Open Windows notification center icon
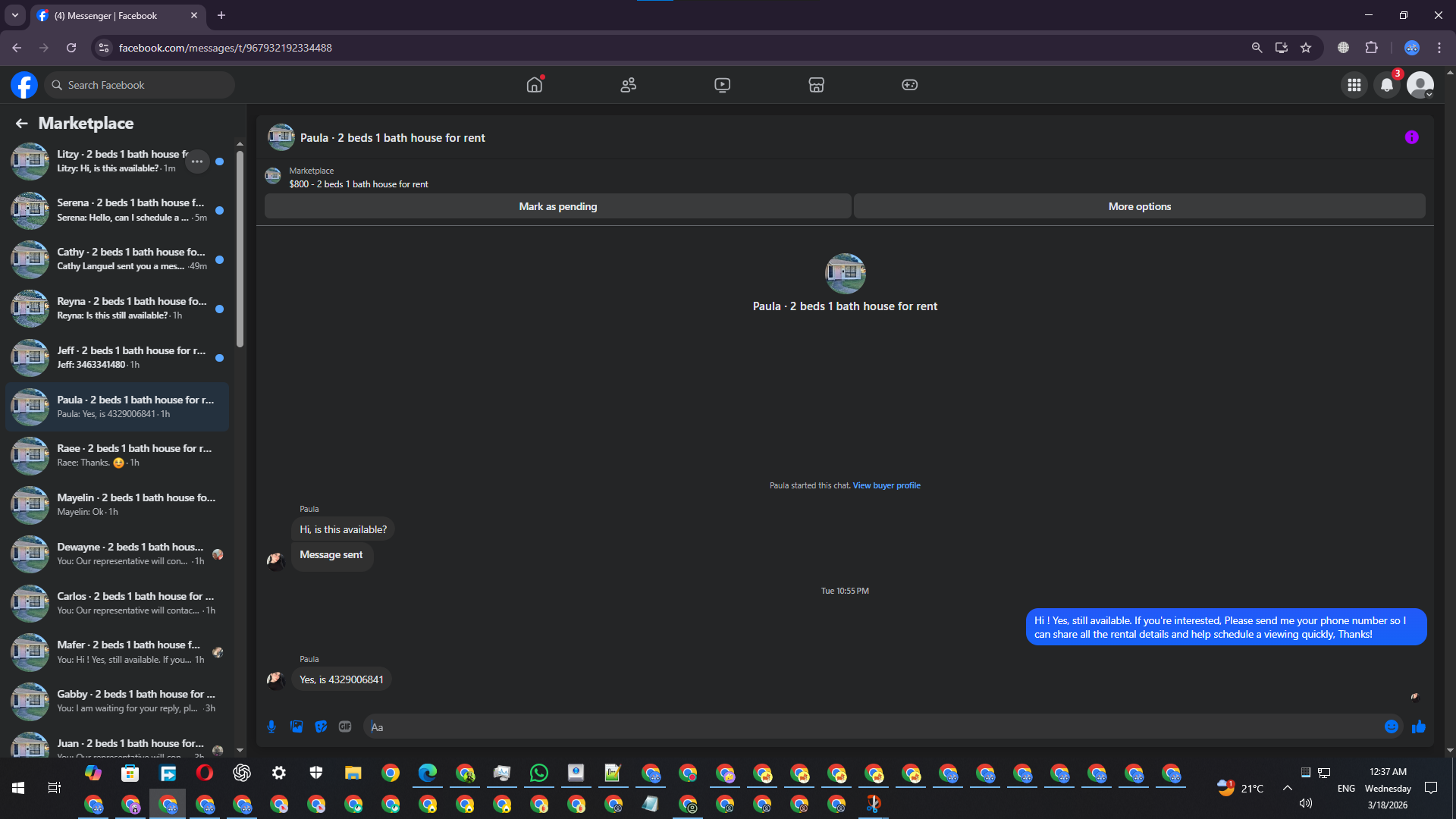Image resolution: width=1456 pixels, height=819 pixels. (x=1431, y=788)
